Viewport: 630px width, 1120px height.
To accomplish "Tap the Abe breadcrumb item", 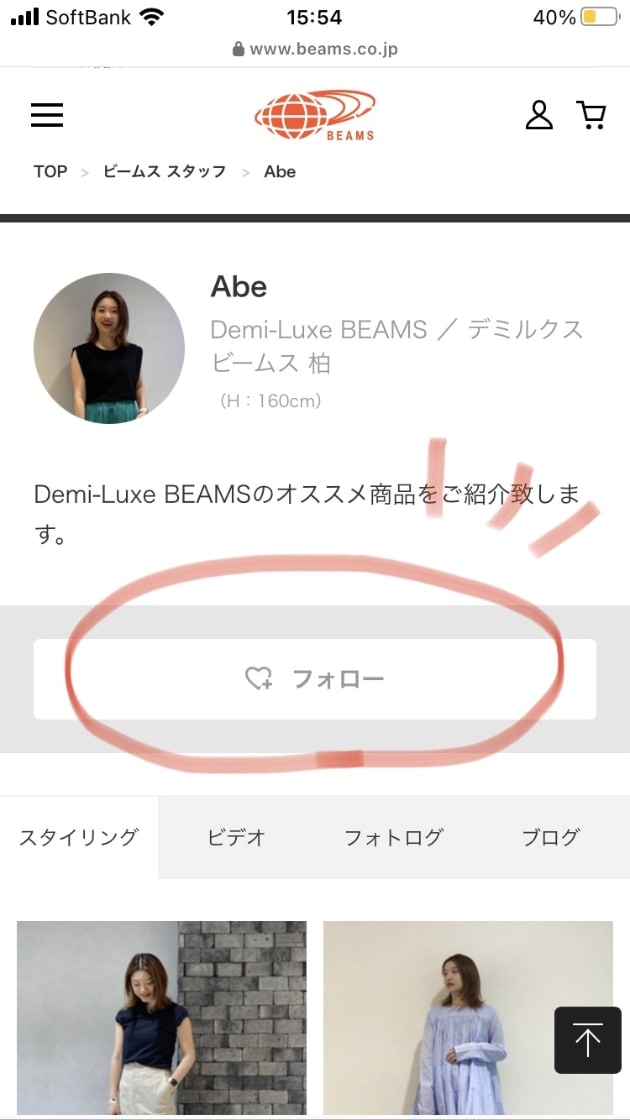I will tap(280, 171).
